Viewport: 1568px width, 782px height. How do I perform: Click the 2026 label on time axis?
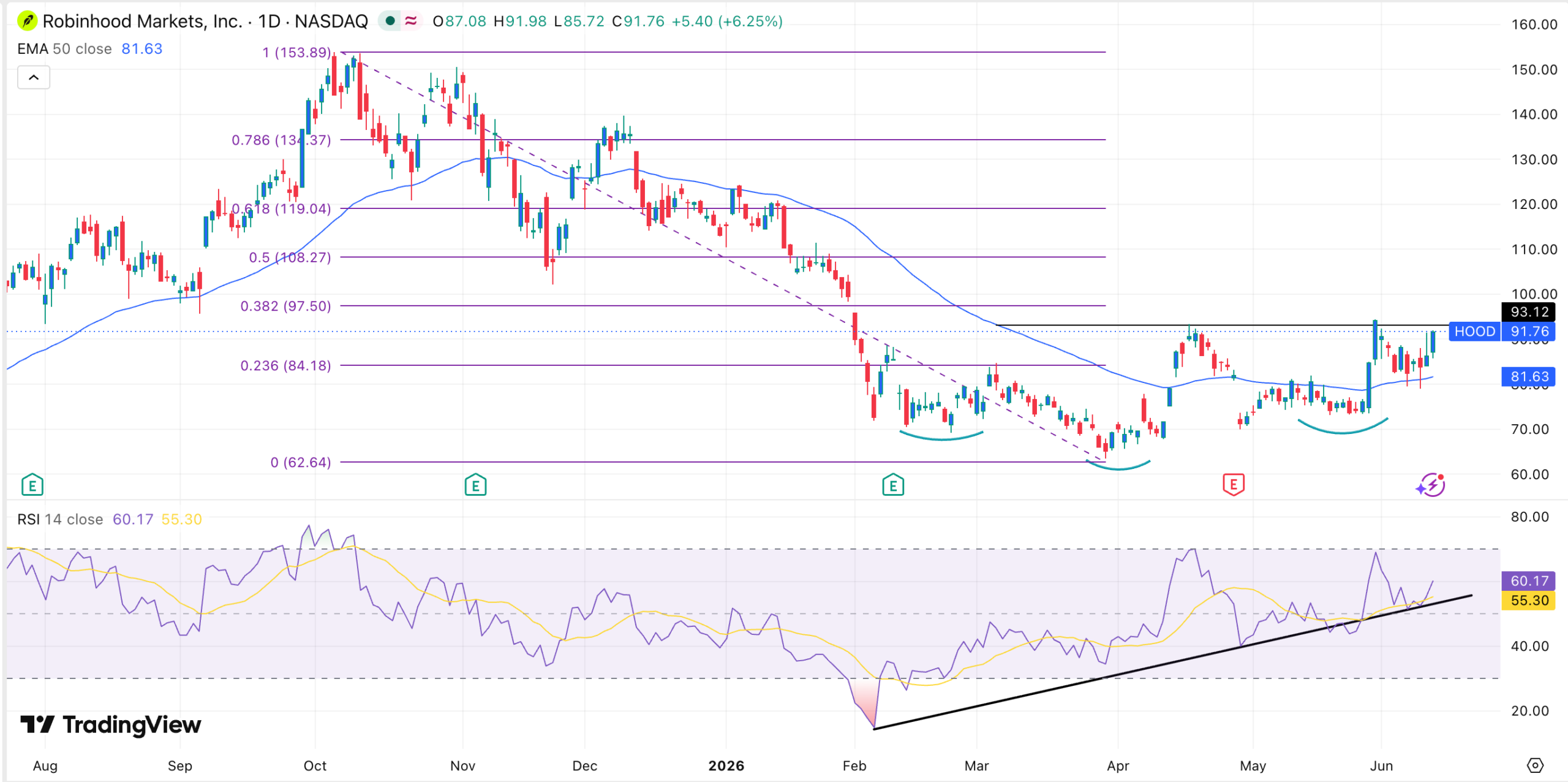pos(726,766)
